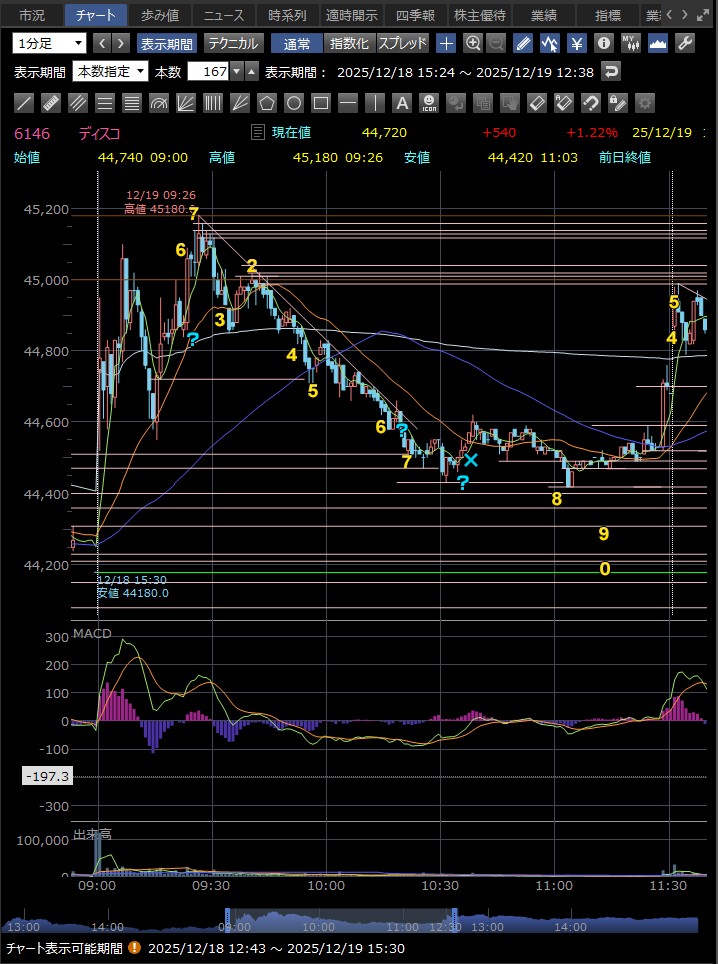Click the bottom timeline range navigator
The image size is (718, 964).
[340, 925]
